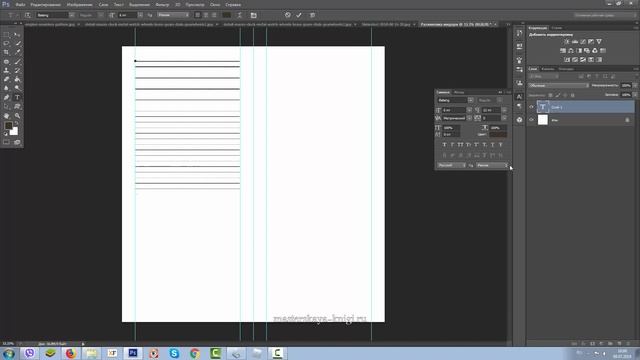Open anti-aliasing dropdown in options bar
Screen dimensions: 640x360
click(173, 15)
